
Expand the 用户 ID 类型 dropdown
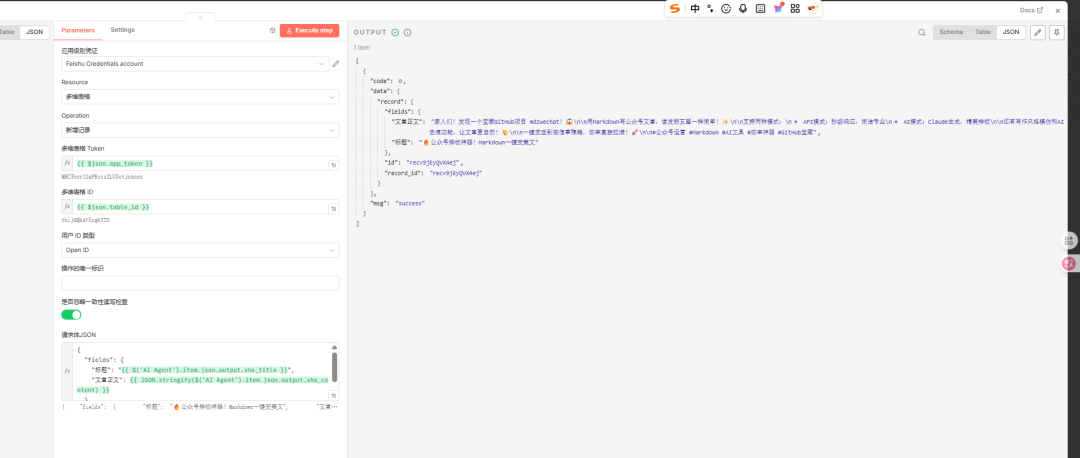[199, 250]
